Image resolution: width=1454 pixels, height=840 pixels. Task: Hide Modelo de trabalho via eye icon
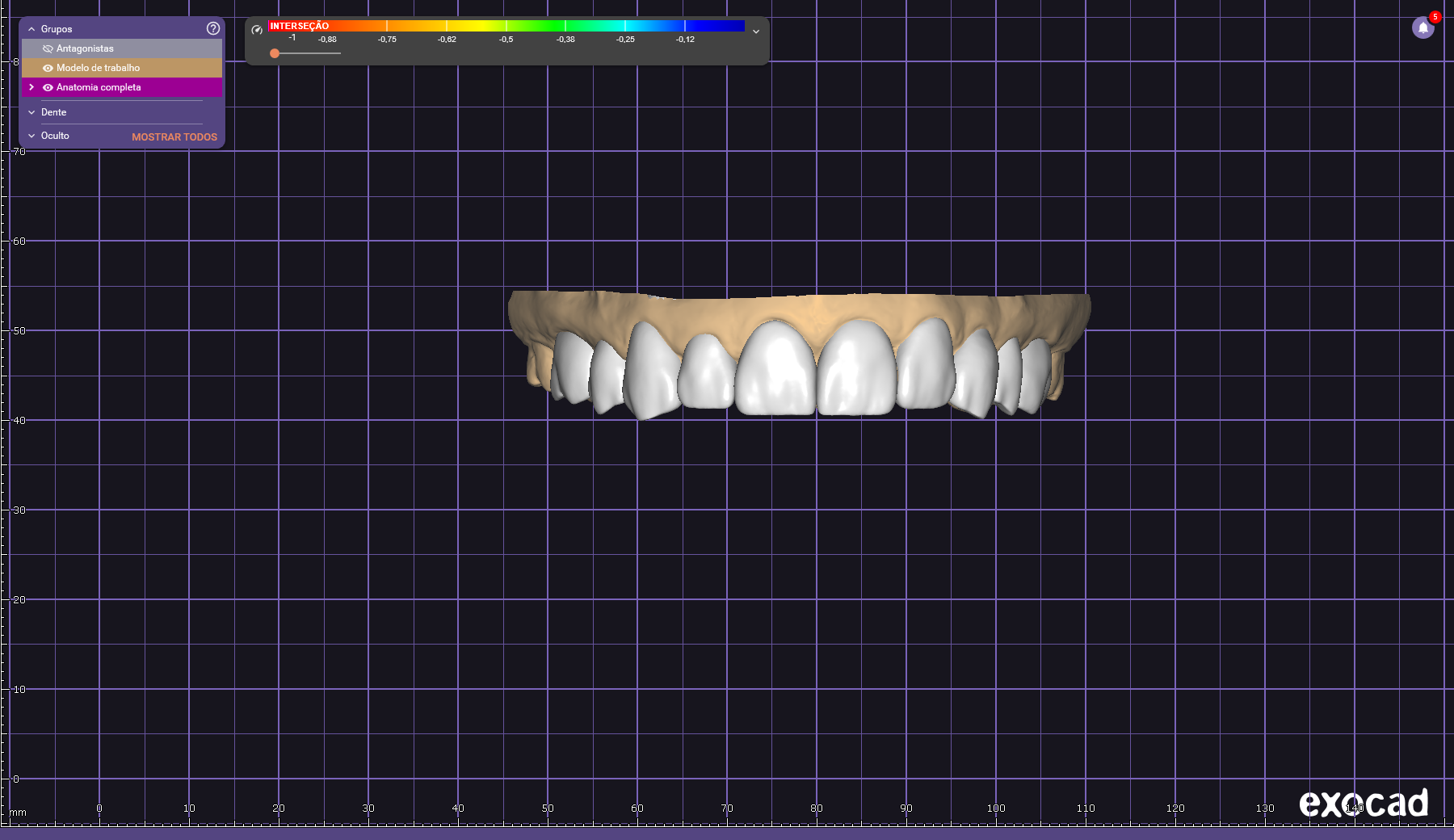pos(48,68)
